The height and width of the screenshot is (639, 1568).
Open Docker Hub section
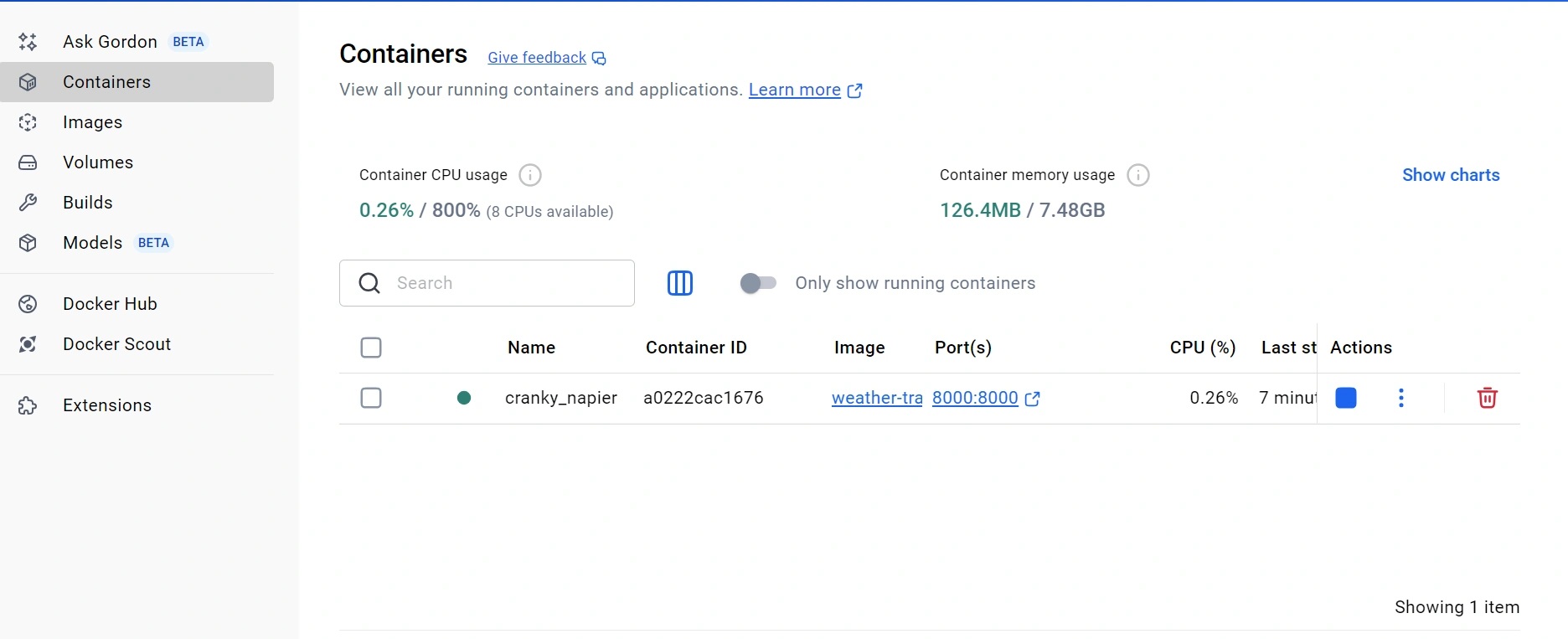137,304
